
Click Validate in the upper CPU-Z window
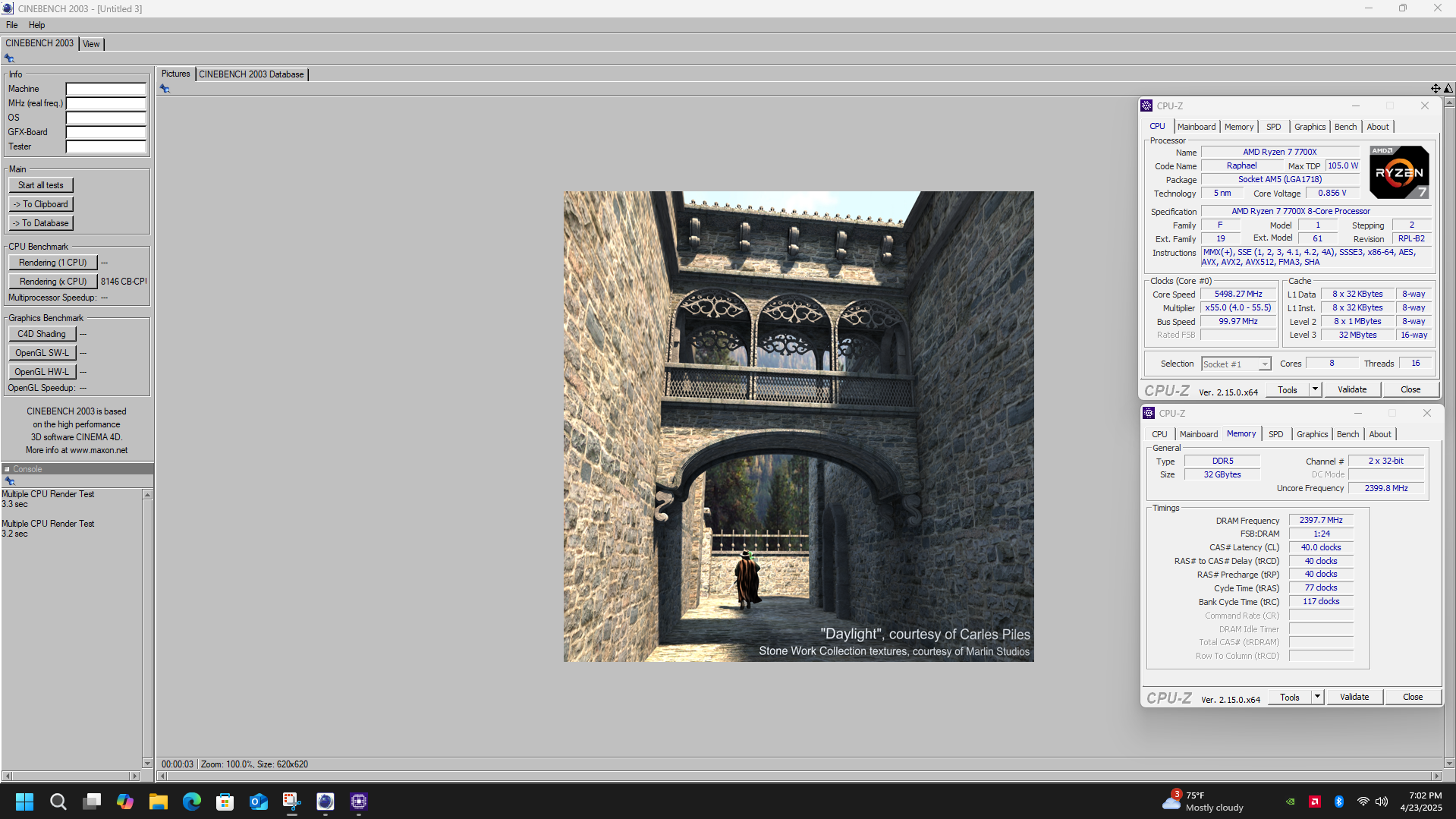click(1352, 389)
